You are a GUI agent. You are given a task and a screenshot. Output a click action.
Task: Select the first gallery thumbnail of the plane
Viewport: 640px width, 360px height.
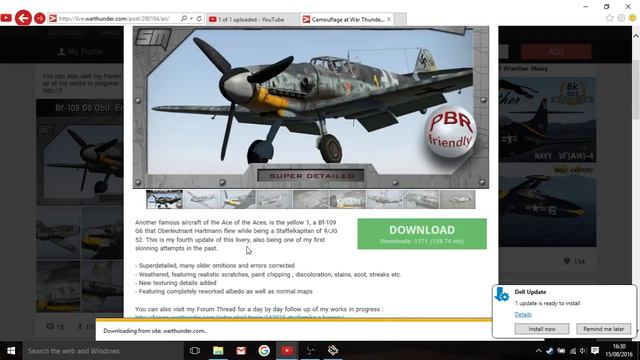(164, 199)
